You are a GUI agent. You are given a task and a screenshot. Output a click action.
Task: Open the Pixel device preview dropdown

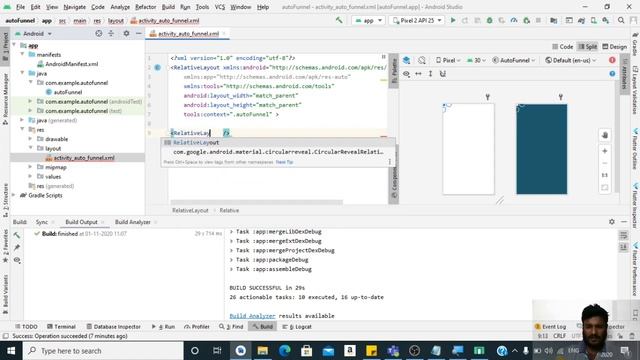pos(448,60)
